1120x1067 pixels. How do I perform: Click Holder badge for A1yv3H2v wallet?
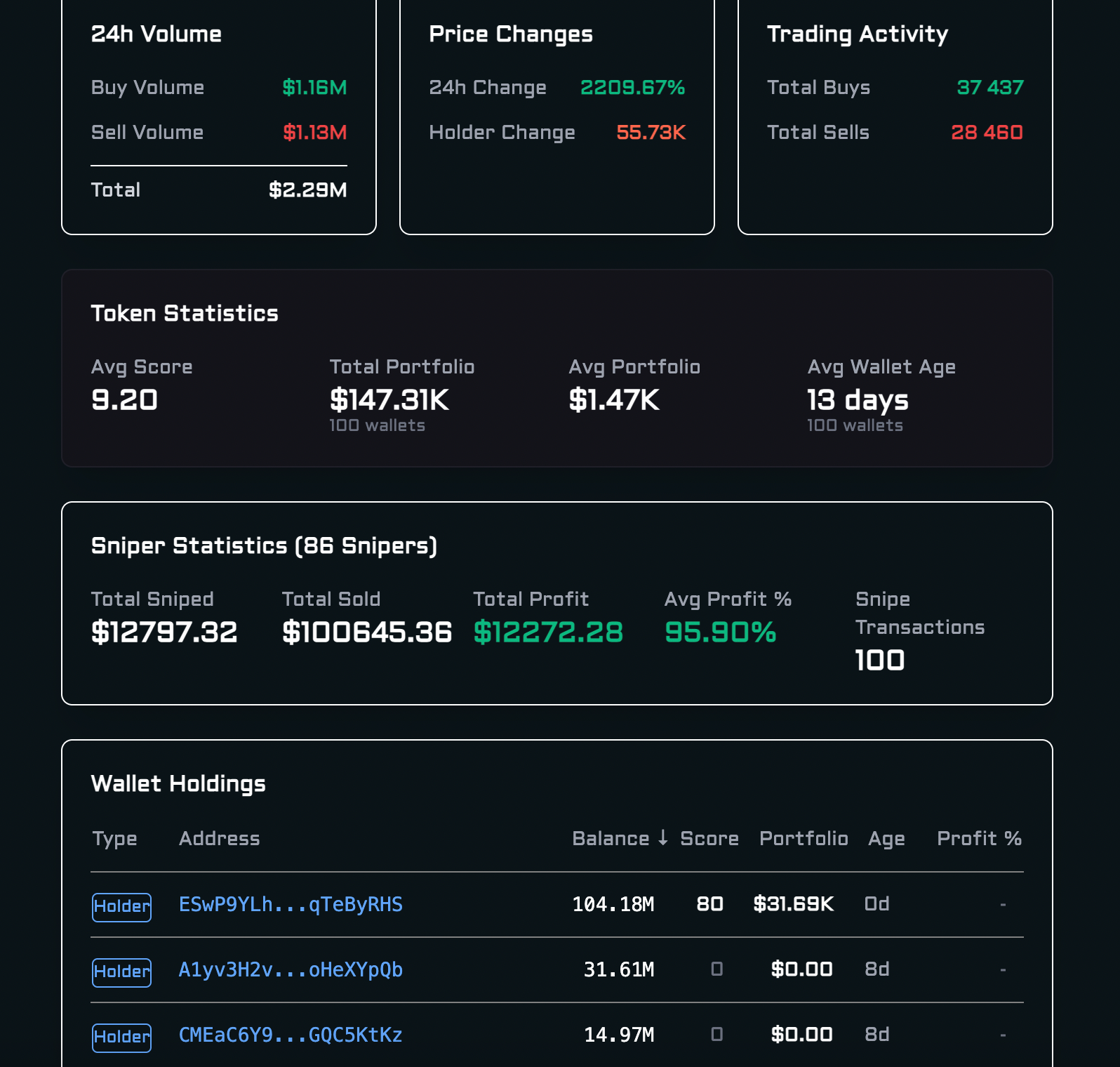point(121,972)
